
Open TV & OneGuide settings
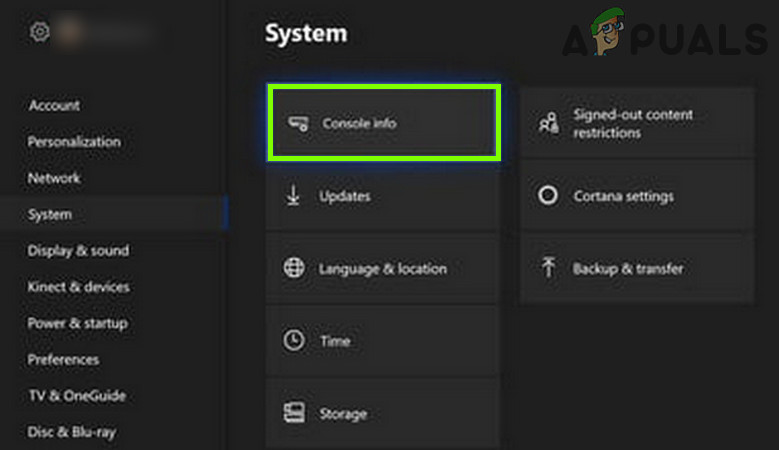click(x=76, y=395)
